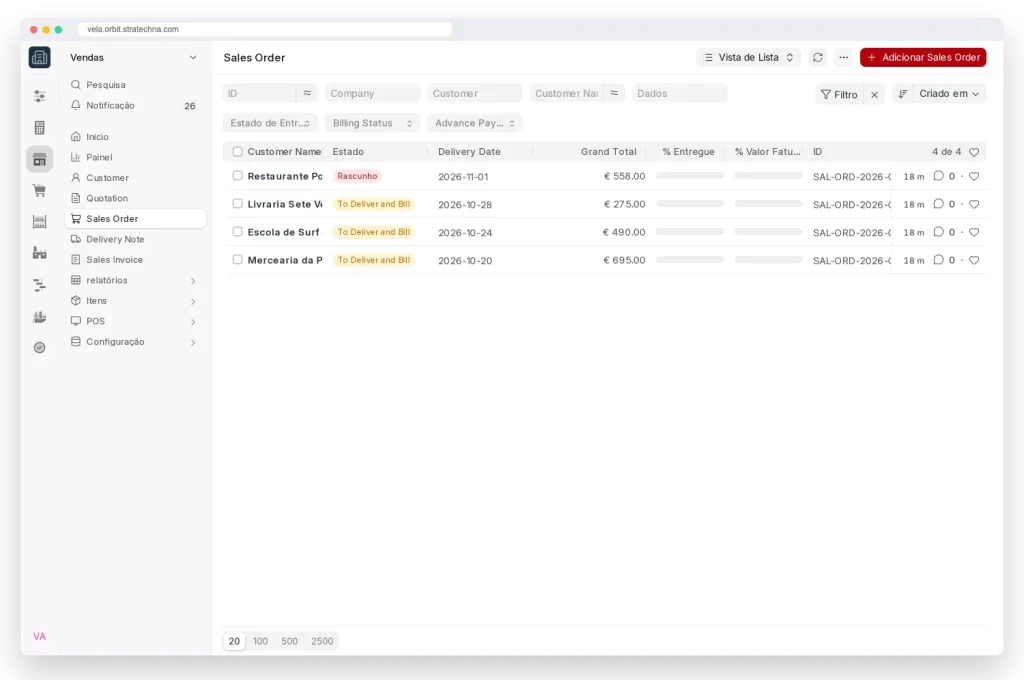This screenshot has width=1024, height=680.
Task: Go to Quotation in the sidebar
Action: 135,198
